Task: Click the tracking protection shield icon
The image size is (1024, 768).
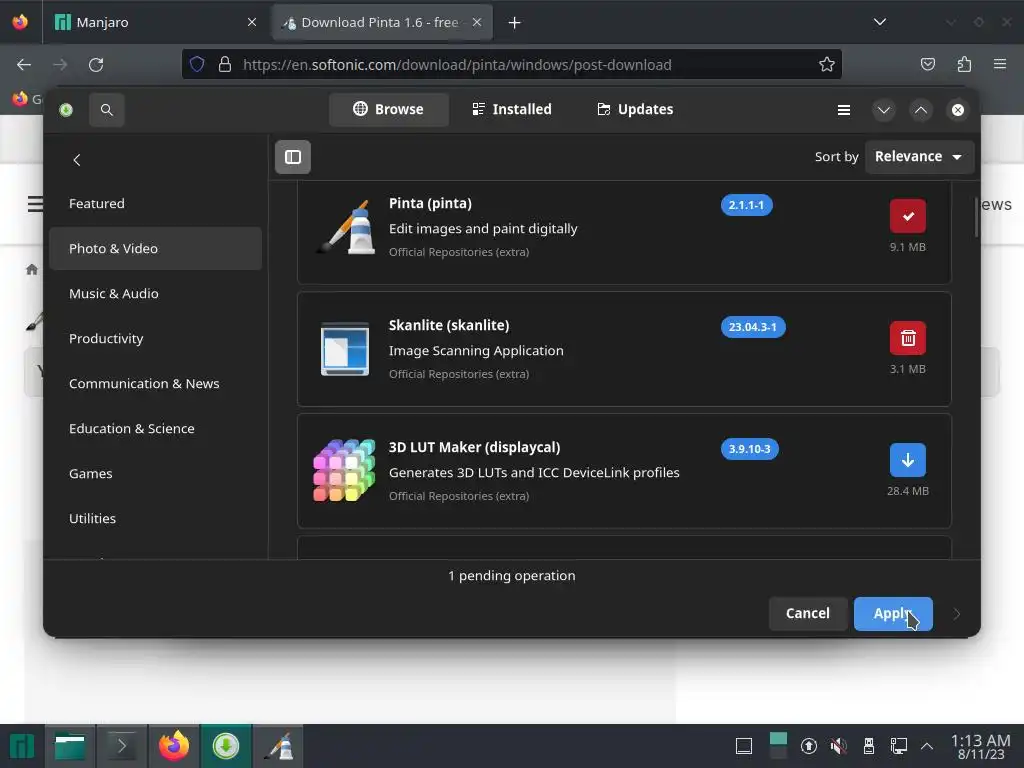Action: 197,64
